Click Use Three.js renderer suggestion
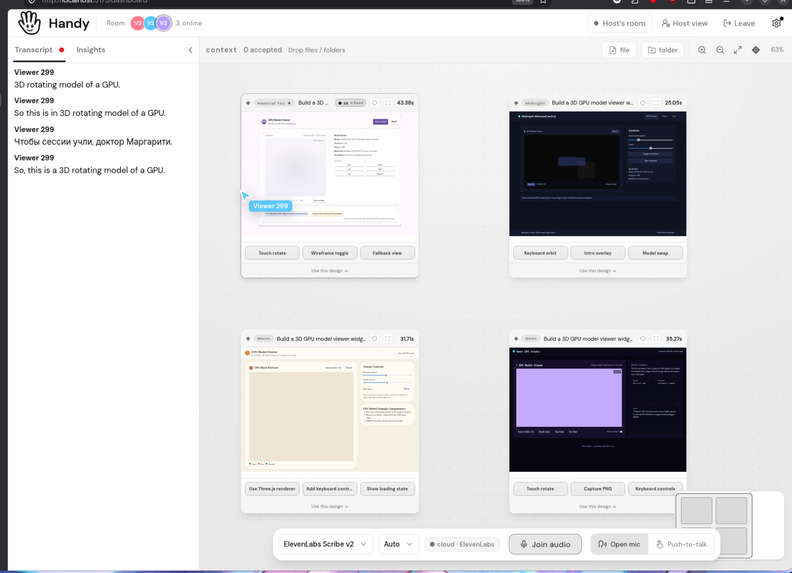792x573 pixels. pos(272,489)
